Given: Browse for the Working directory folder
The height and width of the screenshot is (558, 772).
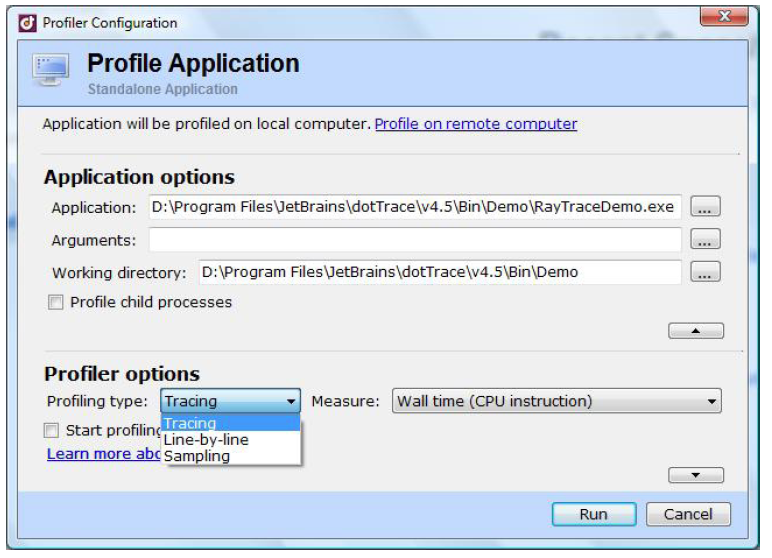Looking at the screenshot, I should pyautogui.click(x=705, y=272).
